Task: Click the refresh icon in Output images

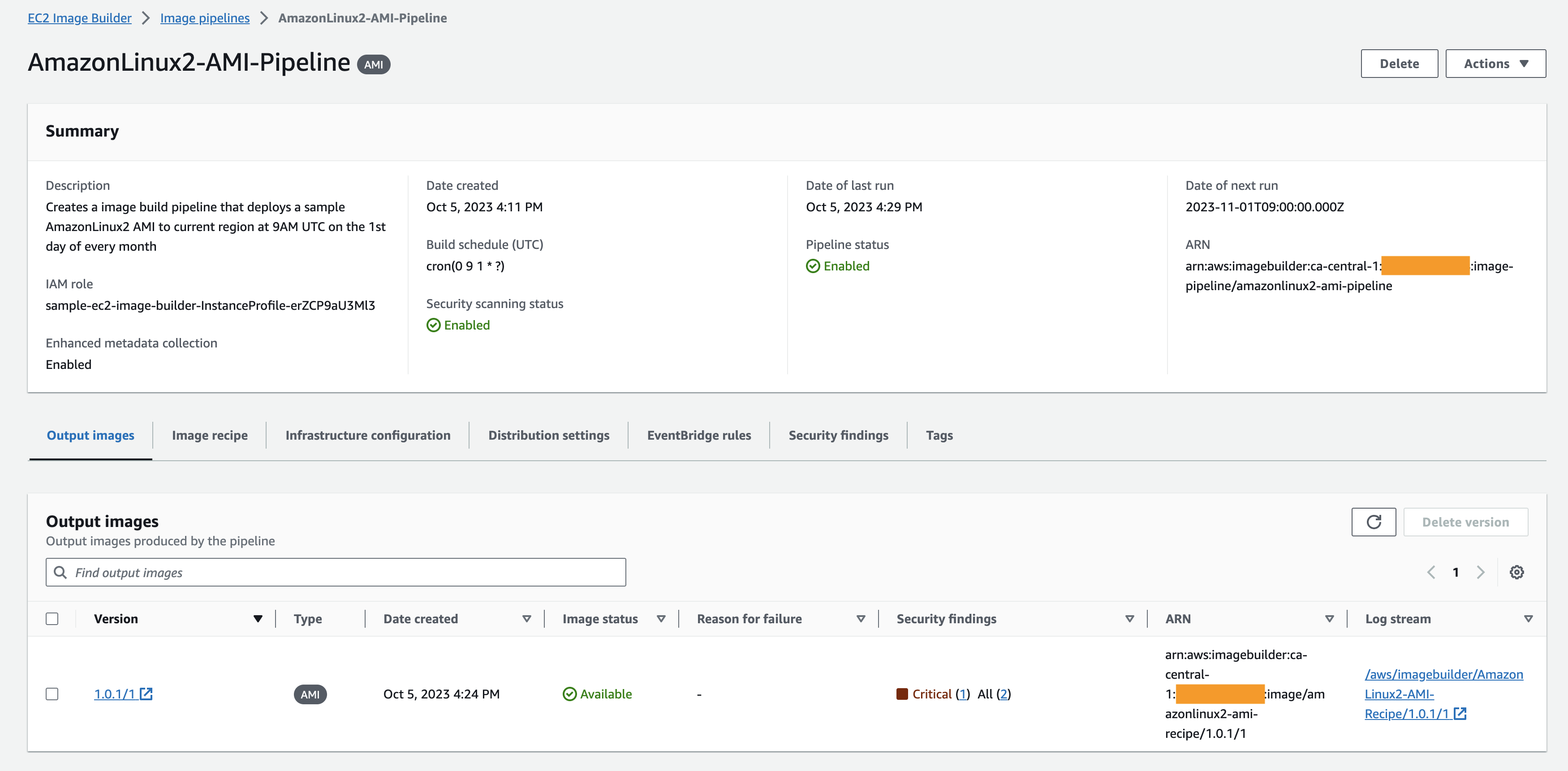Action: 1373,522
